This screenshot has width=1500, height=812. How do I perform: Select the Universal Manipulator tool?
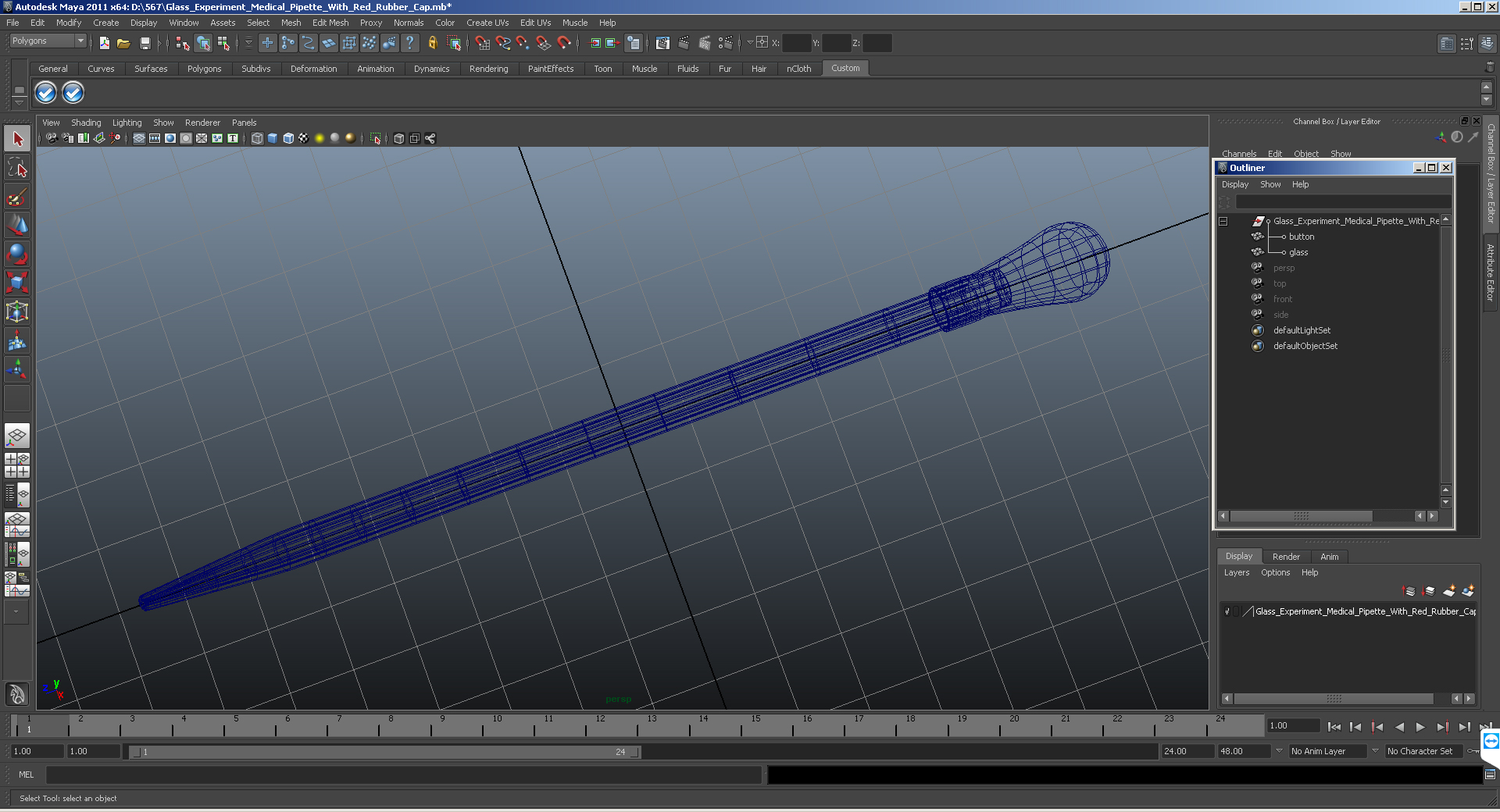pos(17,312)
